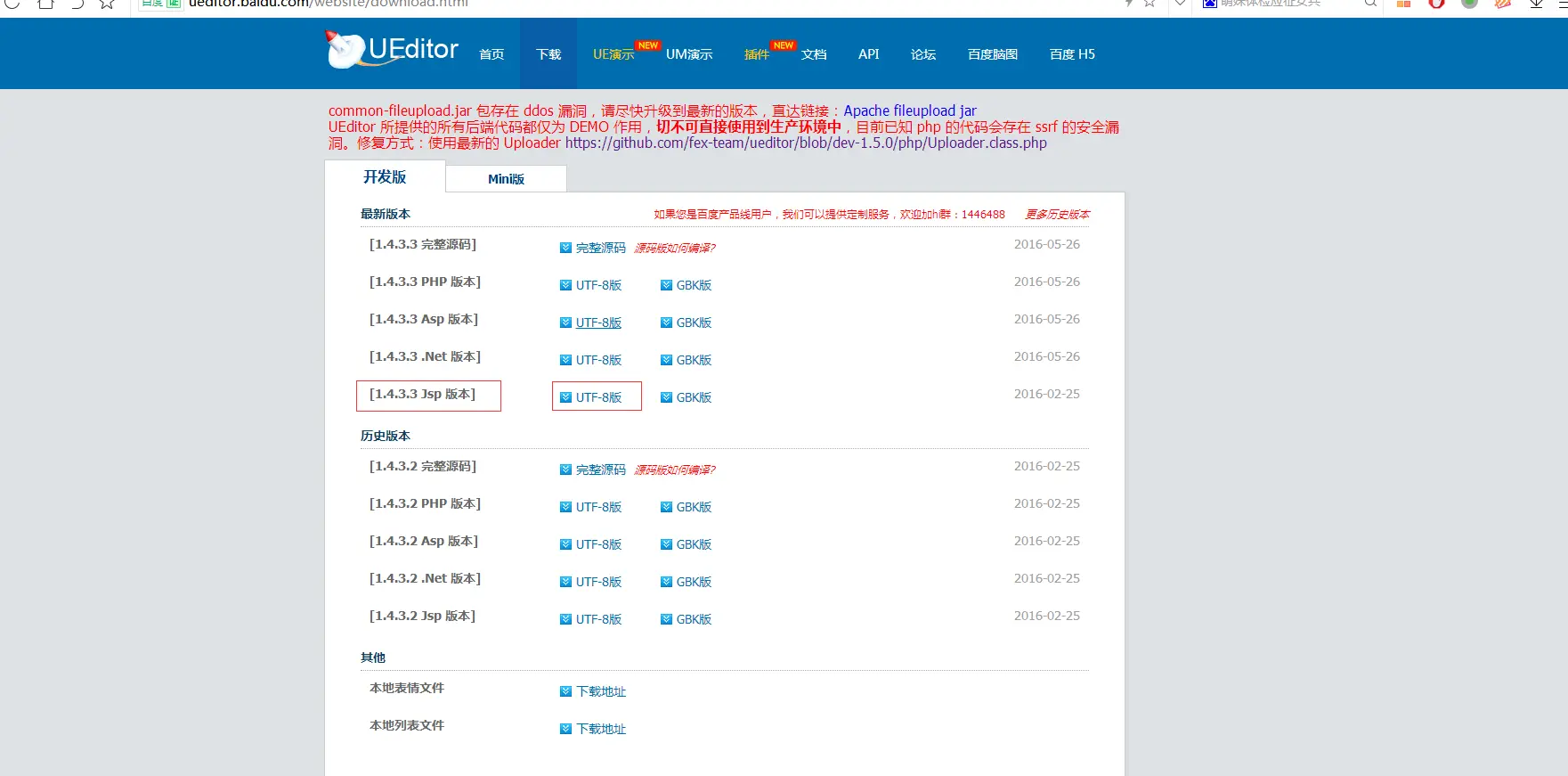Download 1.4.3.2 Jsp UTF-8版 link text
Image resolution: width=1568 pixels, height=776 pixels.
598,619
